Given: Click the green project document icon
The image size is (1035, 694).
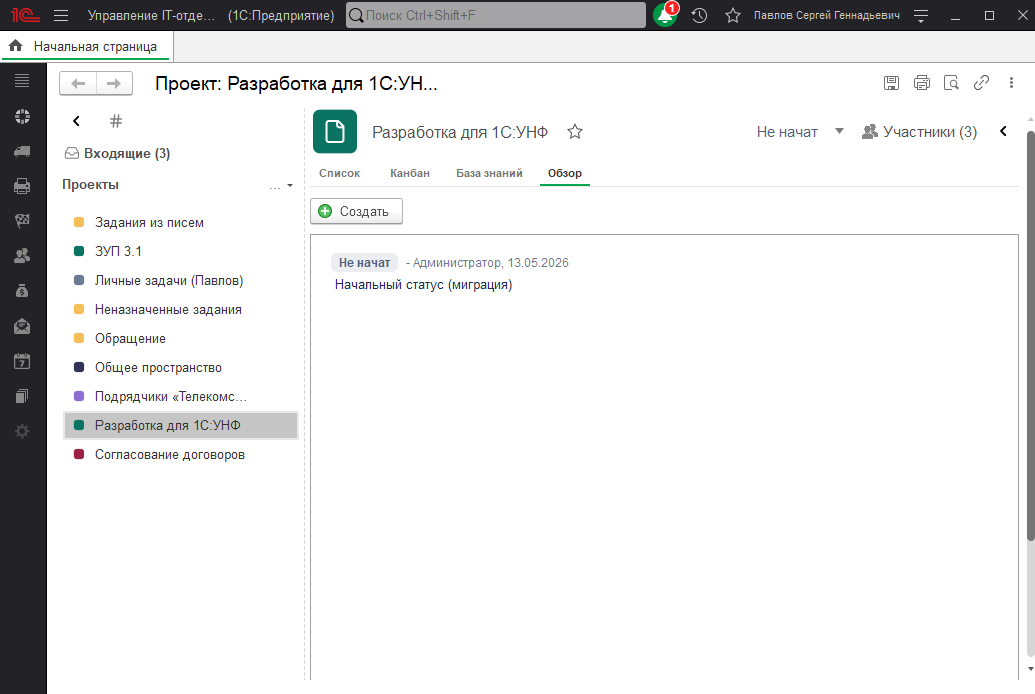Looking at the screenshot, I should [x=335, y=131].
